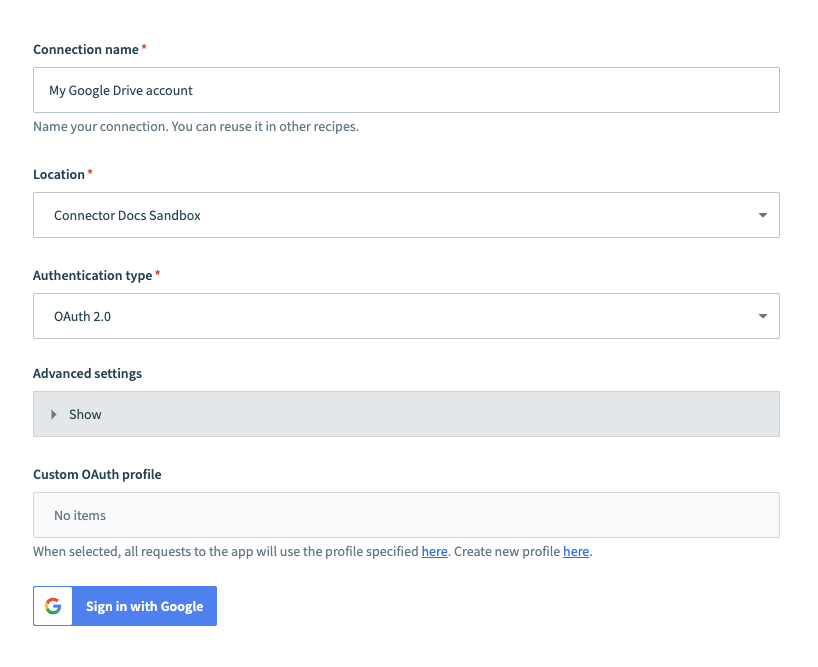Screen dimensions: 818x667
Task: Click 'here' link after Create new profile
Action: click(575, 551)
